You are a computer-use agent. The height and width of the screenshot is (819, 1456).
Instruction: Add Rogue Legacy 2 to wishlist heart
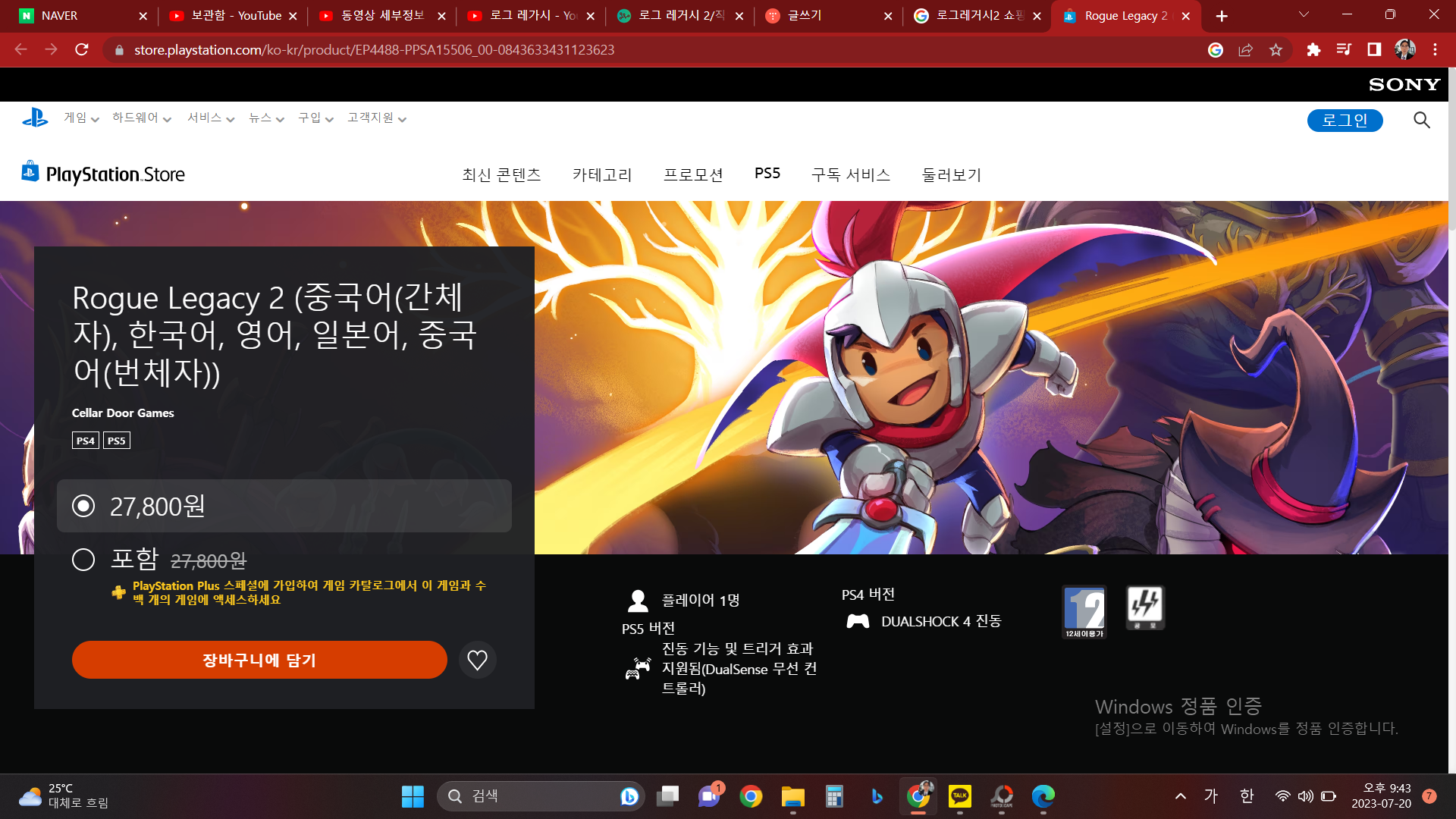click(478, 660)
